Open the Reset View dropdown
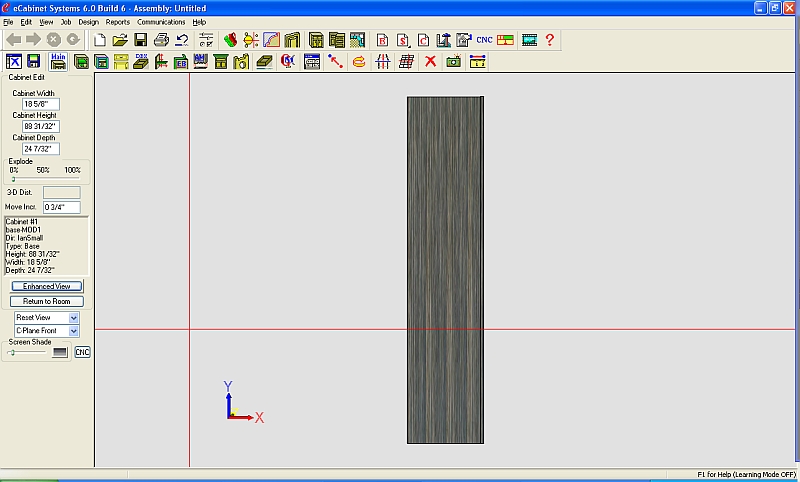Image resolution: width=800 pixels, height=482 pixels. [74, 317]
